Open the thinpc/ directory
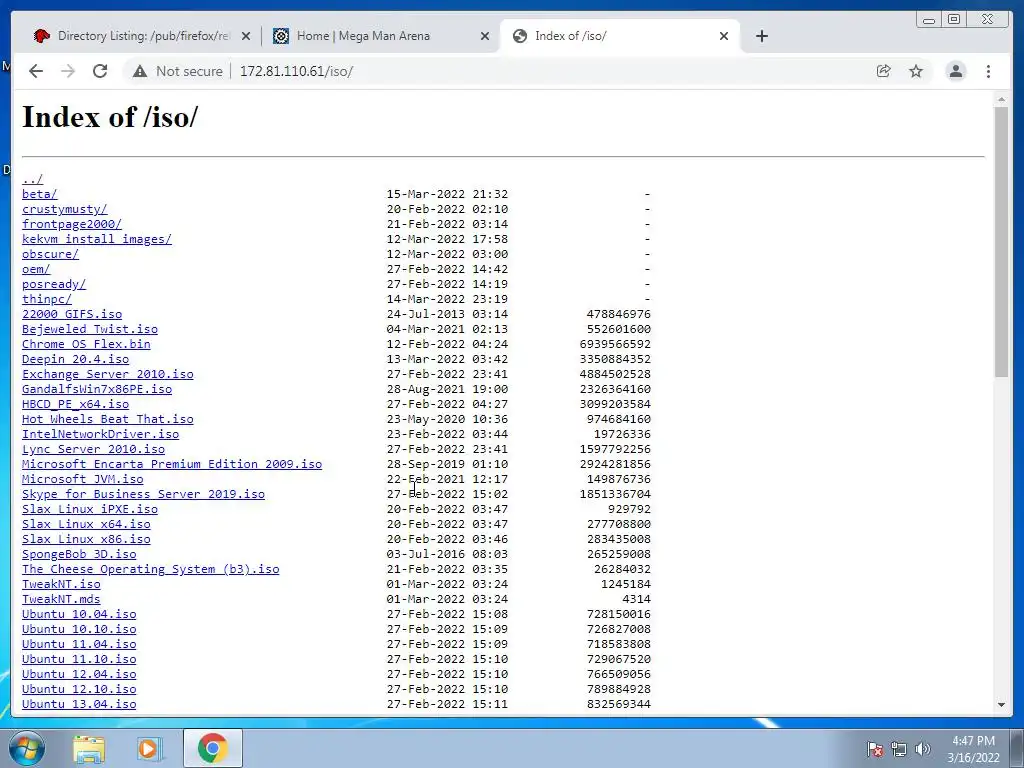Viewport: 1024px width, 768px height. point(47,299)
